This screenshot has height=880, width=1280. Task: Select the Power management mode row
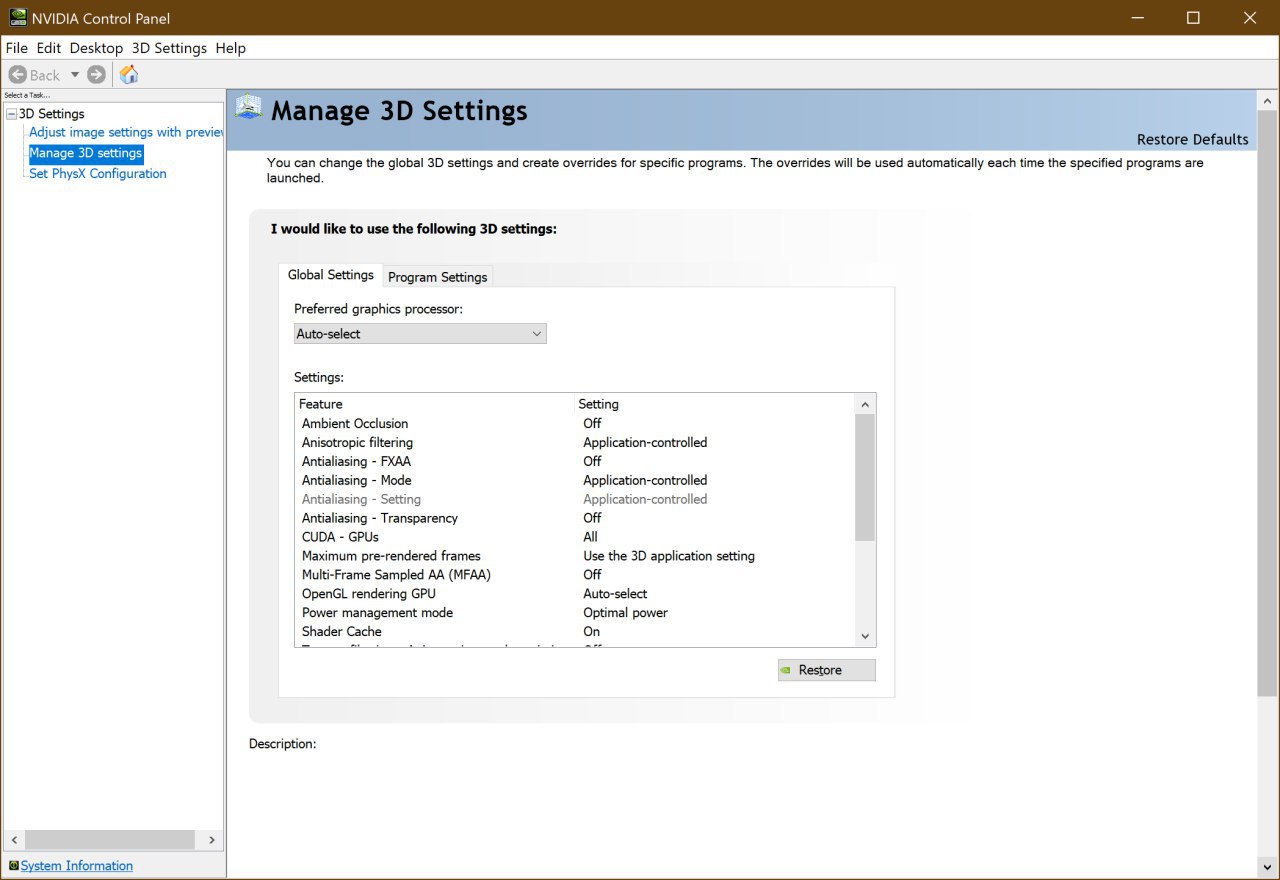377,613
